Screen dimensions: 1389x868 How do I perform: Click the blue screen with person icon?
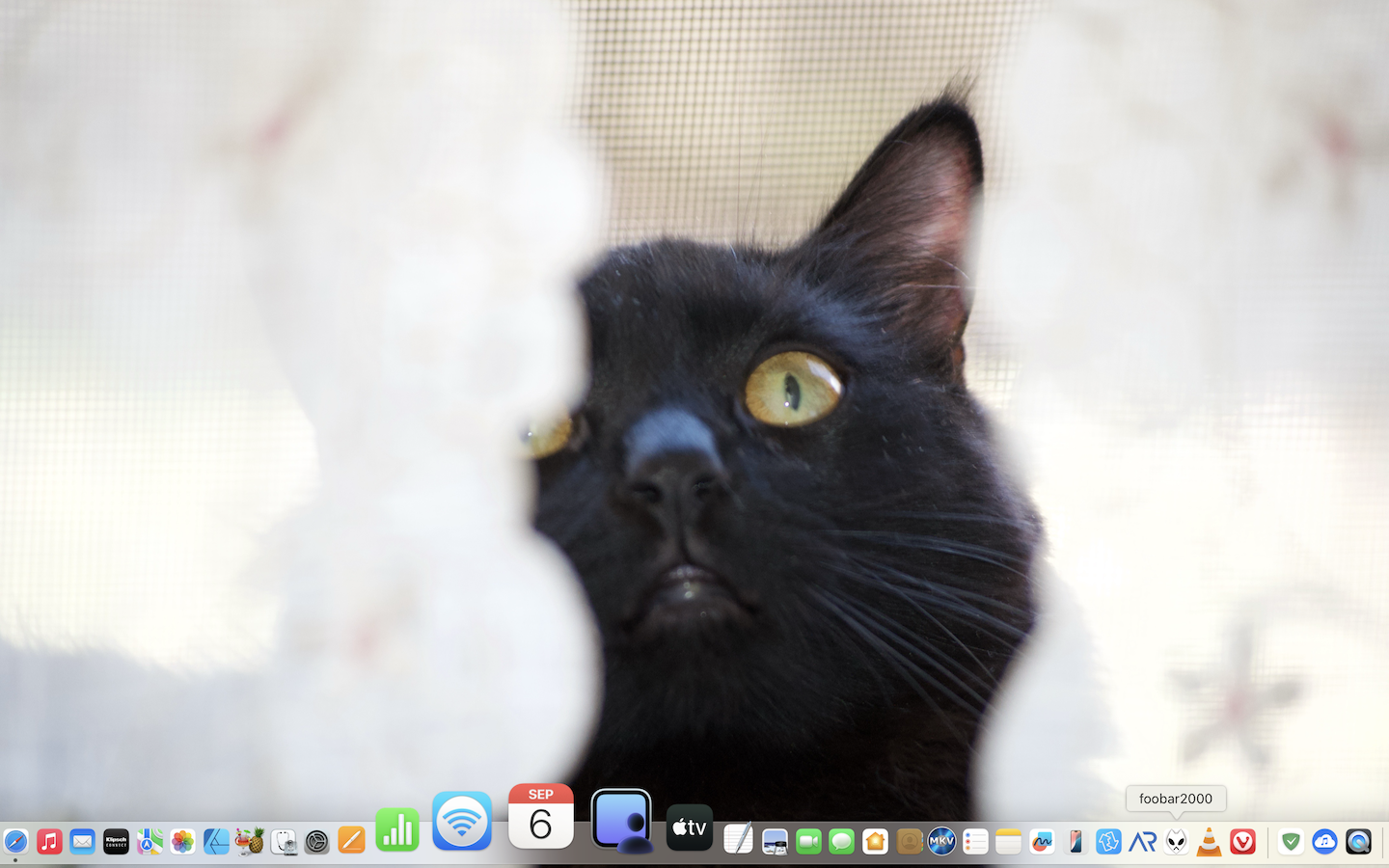[x=621, y=821]
